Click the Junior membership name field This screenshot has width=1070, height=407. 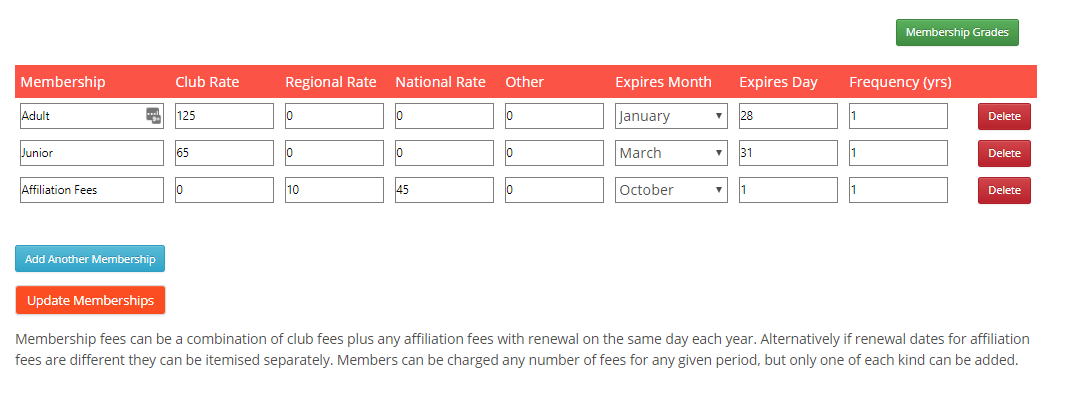click(92, 153)
